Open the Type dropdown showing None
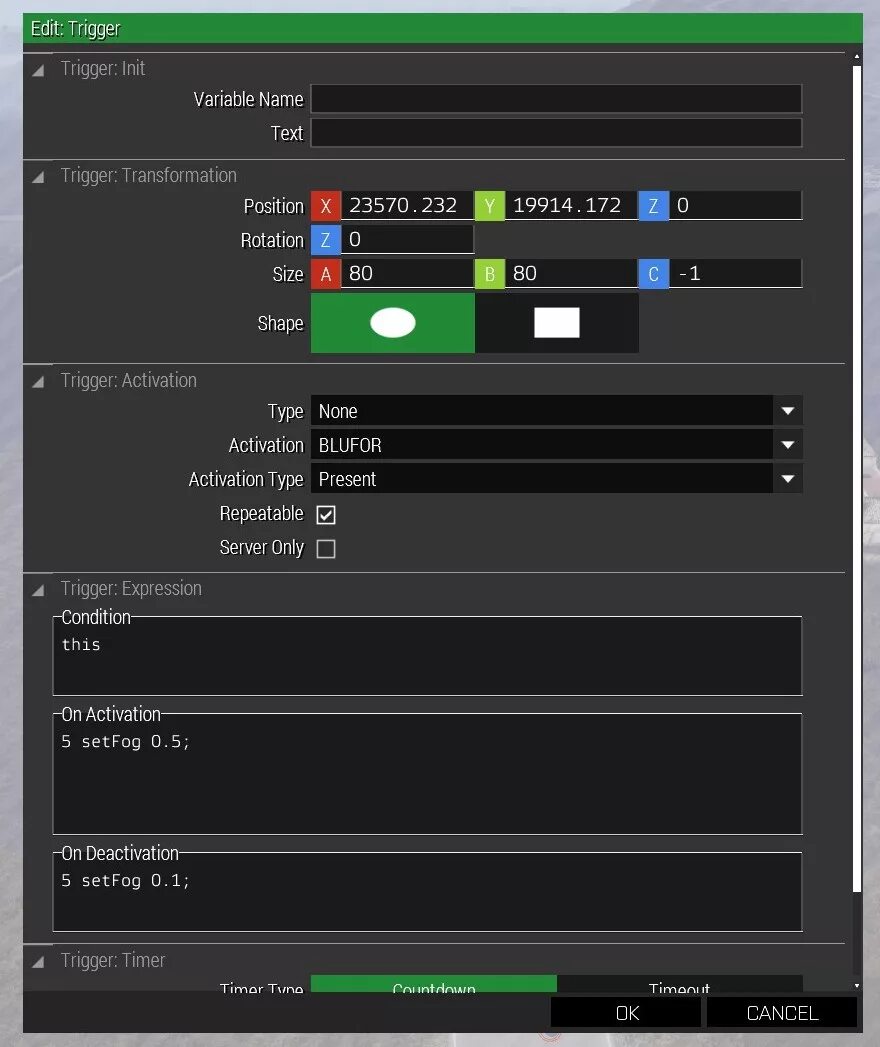Screen dimensions: 880x1047 tap(556, 411)
